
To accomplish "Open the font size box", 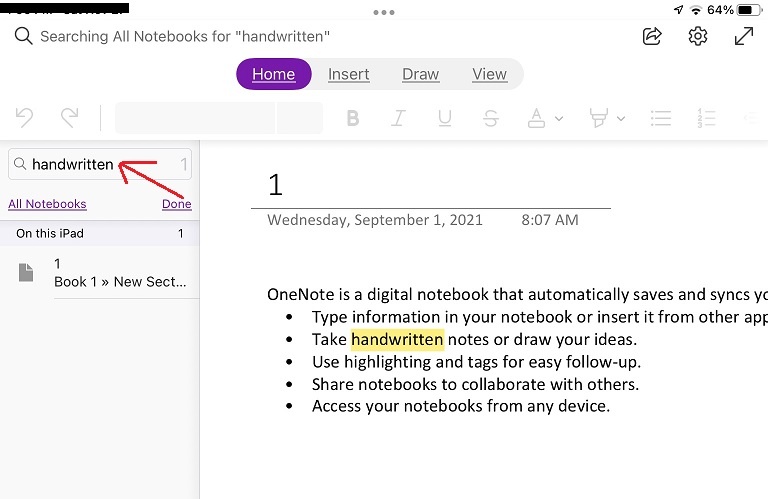I will tap(300, 118).
